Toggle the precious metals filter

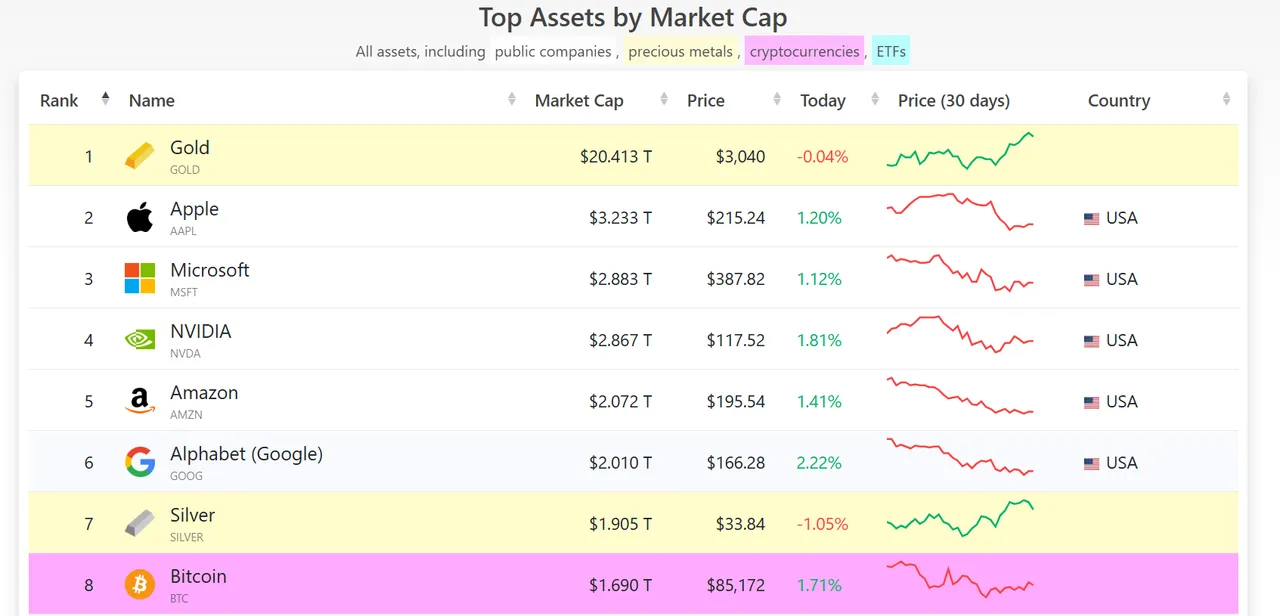click(x=681, y=51)
